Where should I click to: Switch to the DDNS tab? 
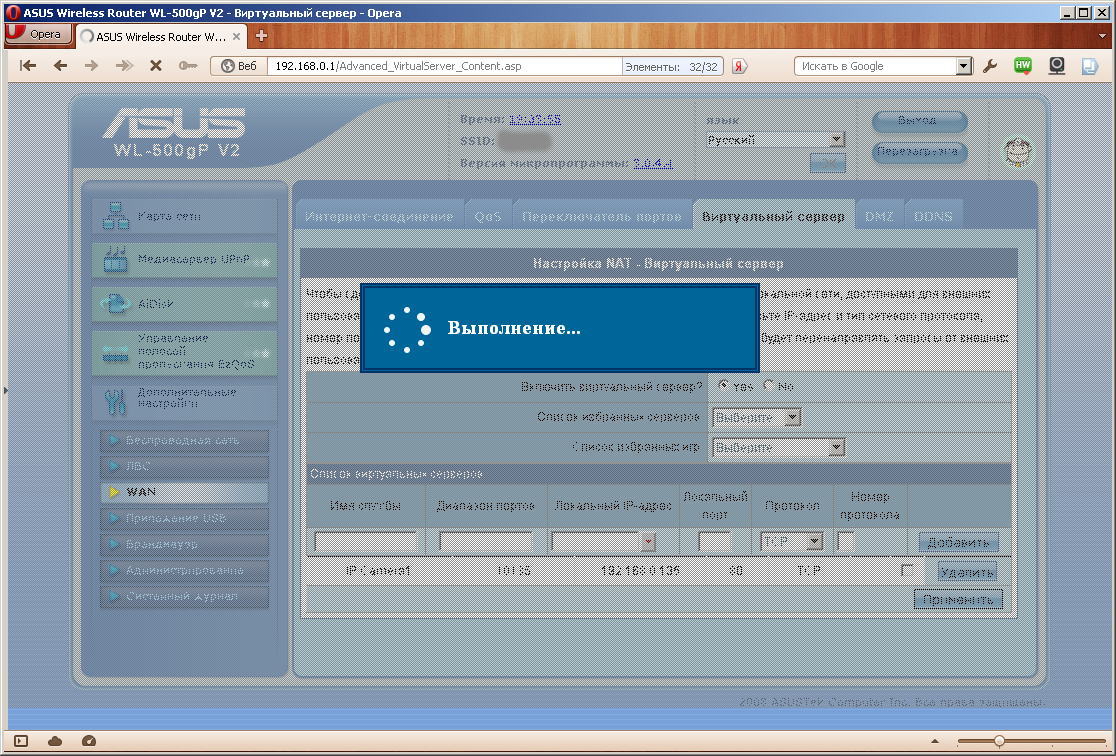pos(933,216)
